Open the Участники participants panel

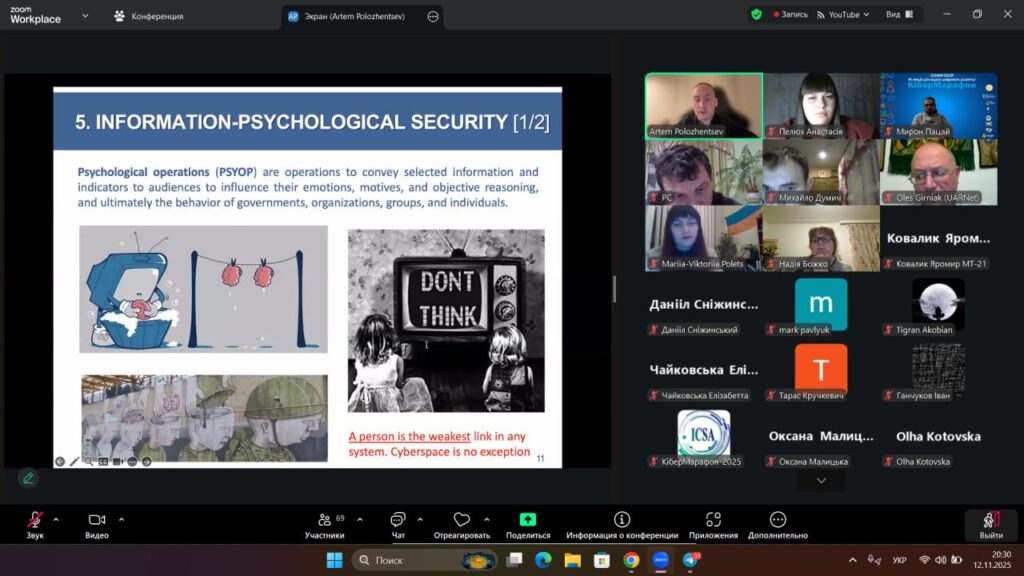[325, 521]
